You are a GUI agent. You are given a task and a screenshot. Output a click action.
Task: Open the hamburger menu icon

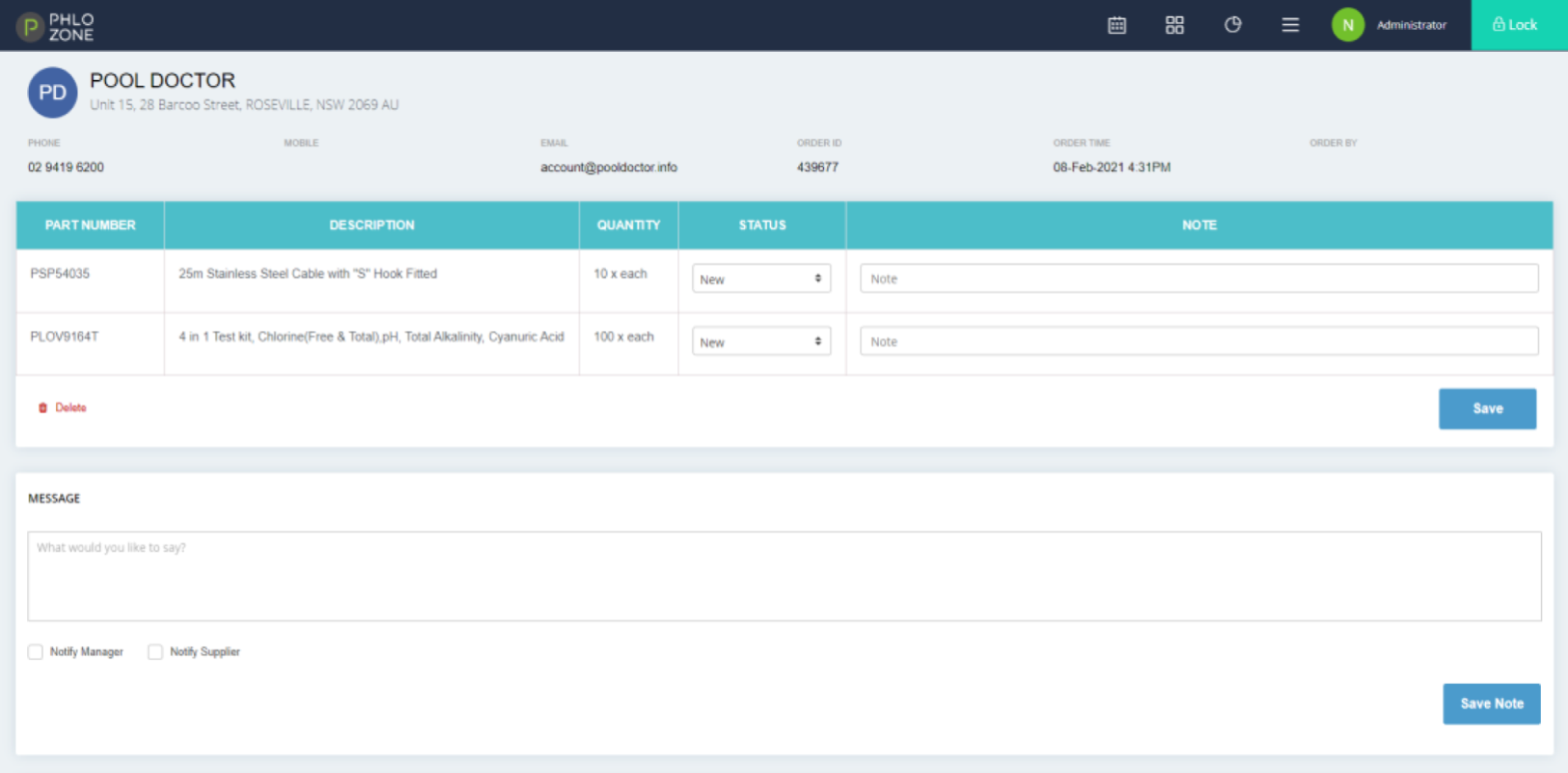[x=1290, y=25]
